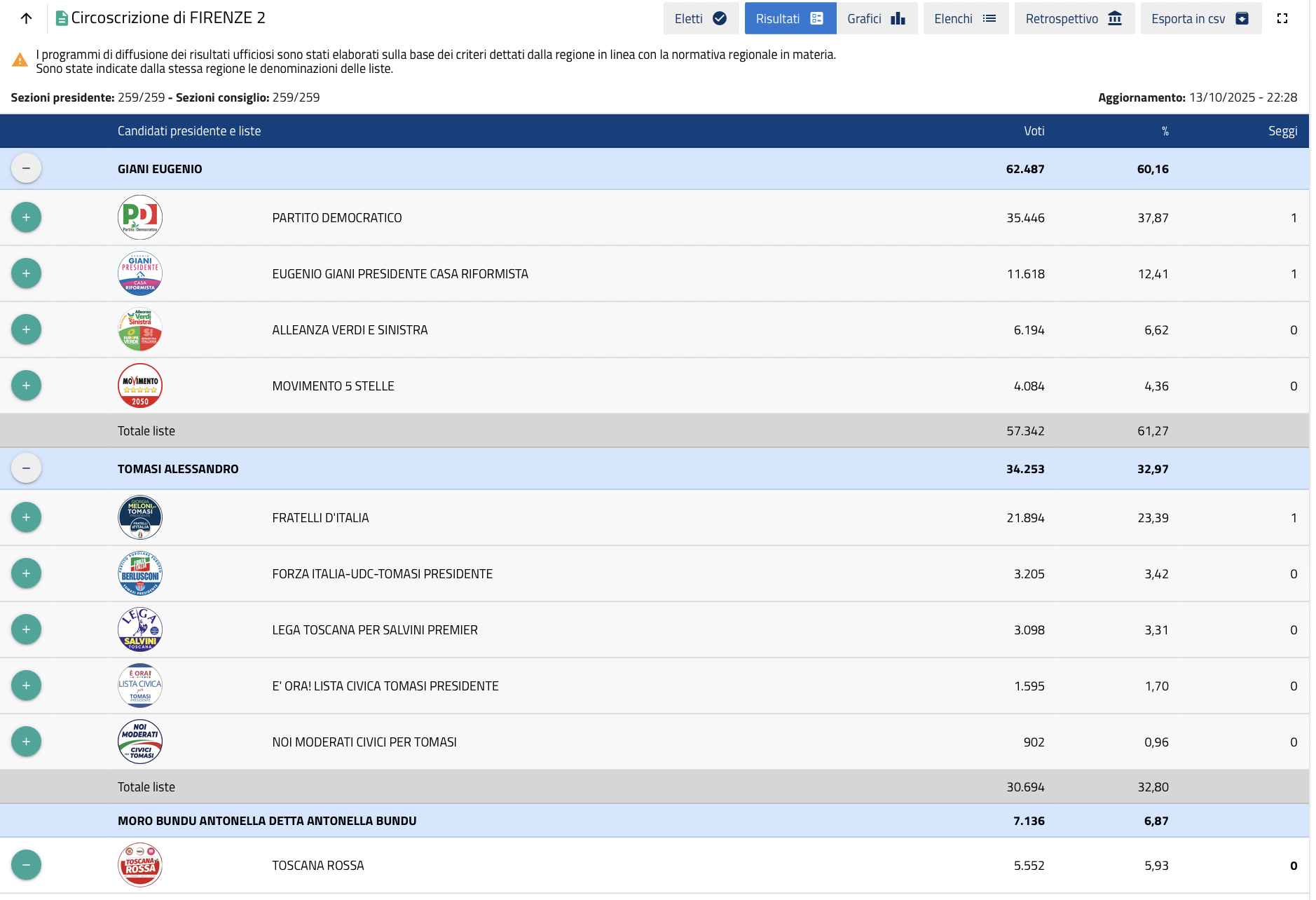
Task: Click the Partito Democratico logo
Action: click(140, 217)
